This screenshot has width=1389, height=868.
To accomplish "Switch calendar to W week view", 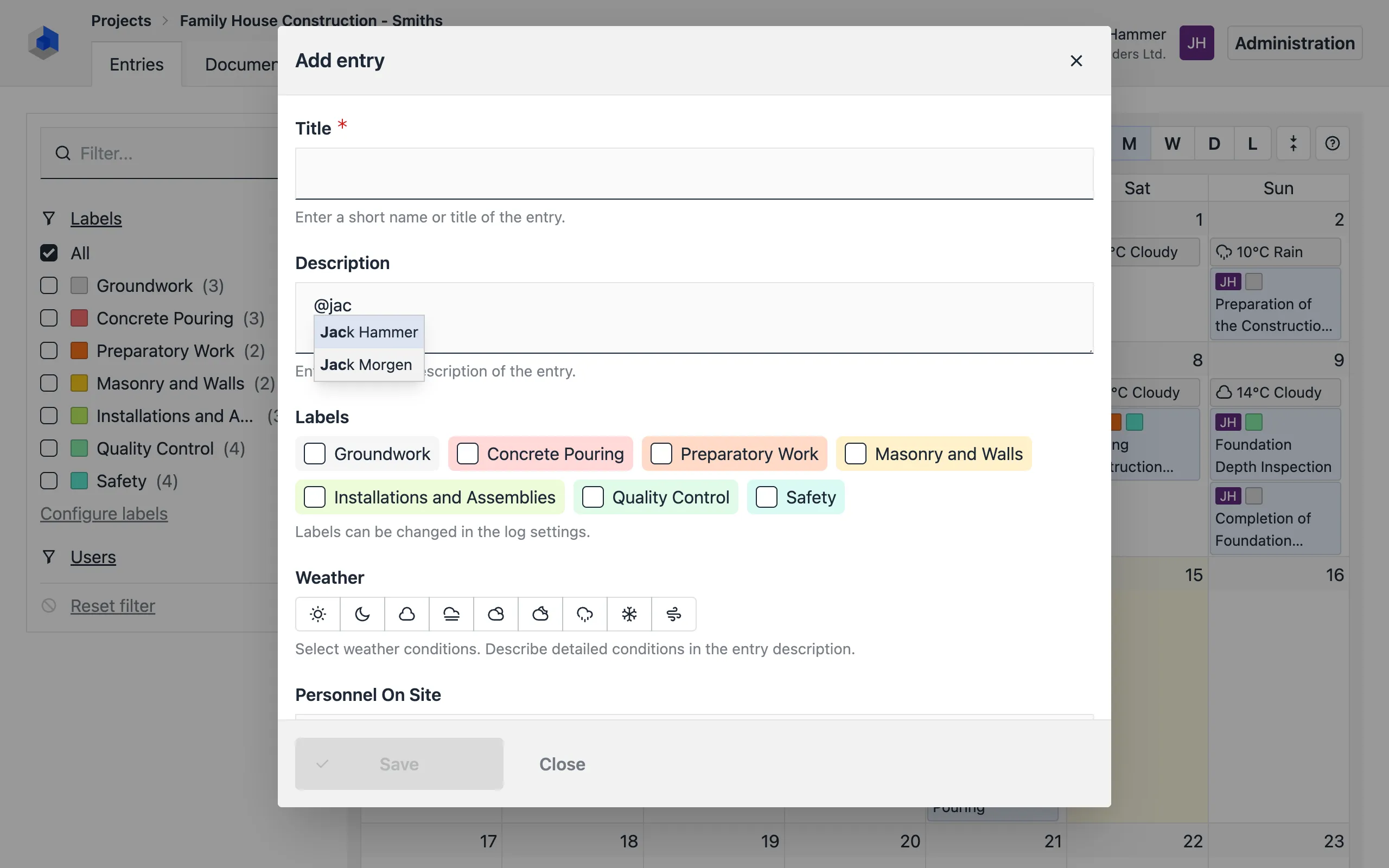I will tap(1172, 144).
